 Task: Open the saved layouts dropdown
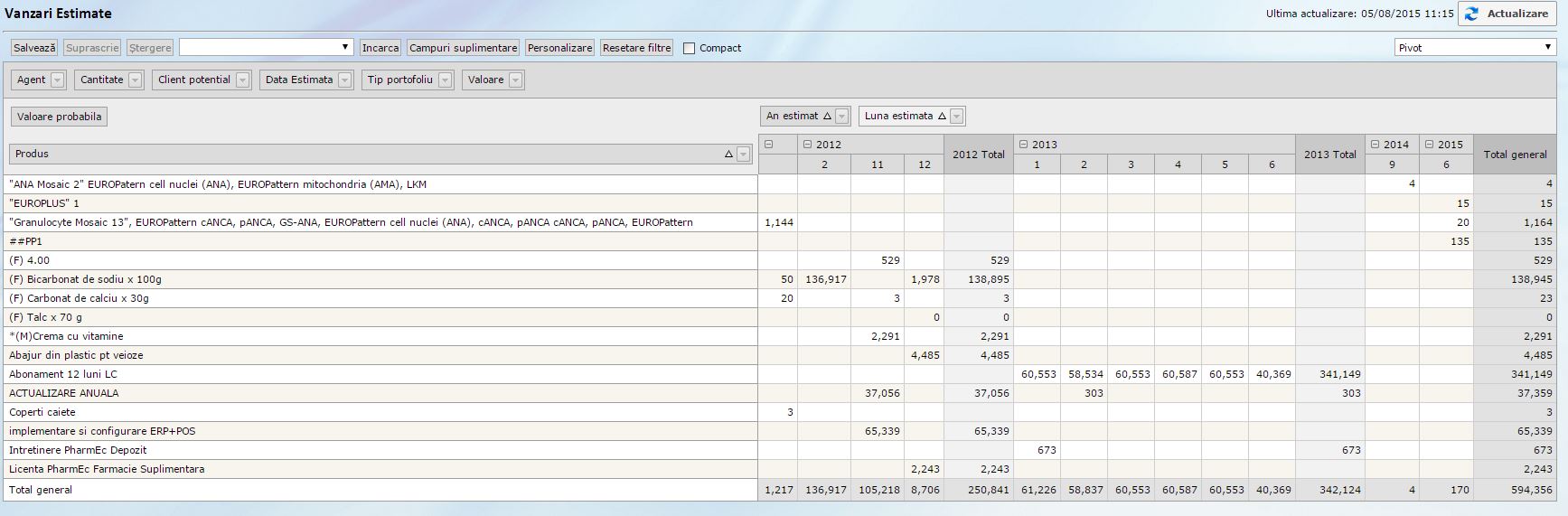(x=266, y=48)
